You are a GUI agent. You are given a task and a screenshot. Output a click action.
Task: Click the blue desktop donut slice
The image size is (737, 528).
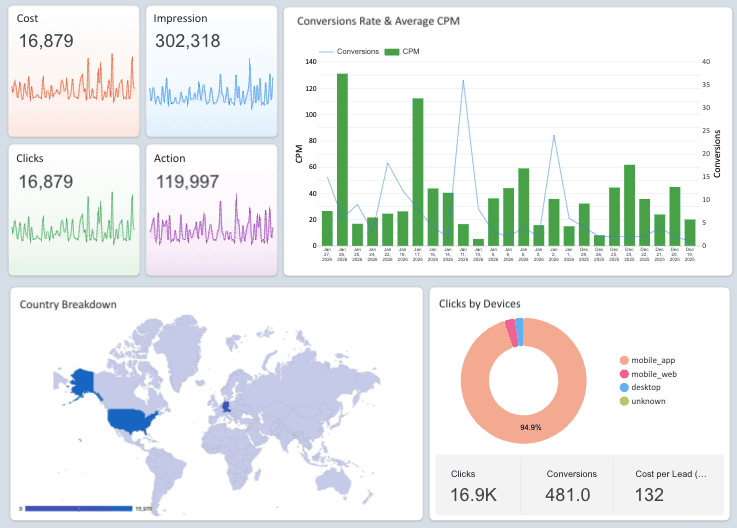click(519, 332)
